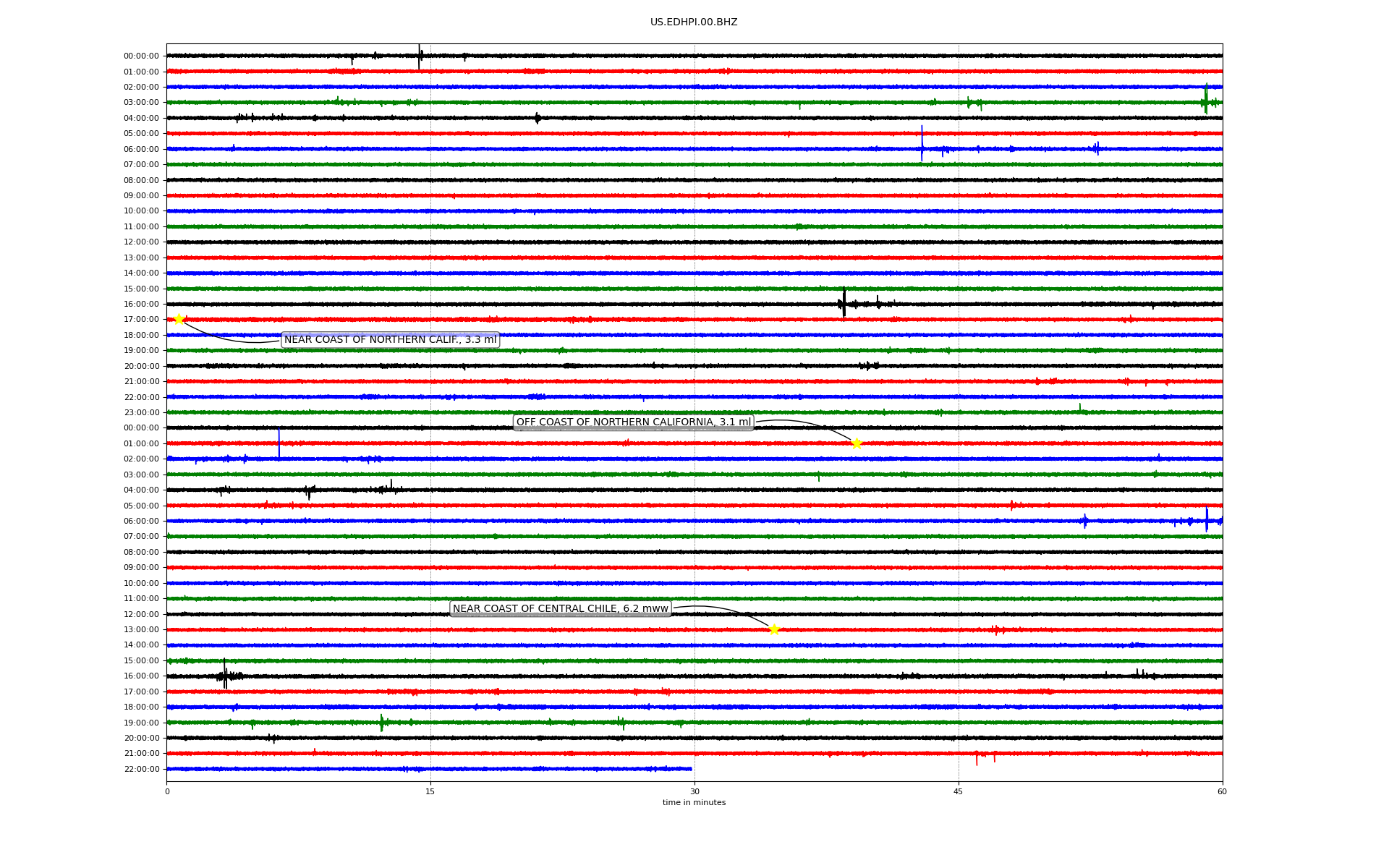The image size is (1389, 868).
Task: Click the 'time in minutes' axis label
Action: (x=693, y=802)
